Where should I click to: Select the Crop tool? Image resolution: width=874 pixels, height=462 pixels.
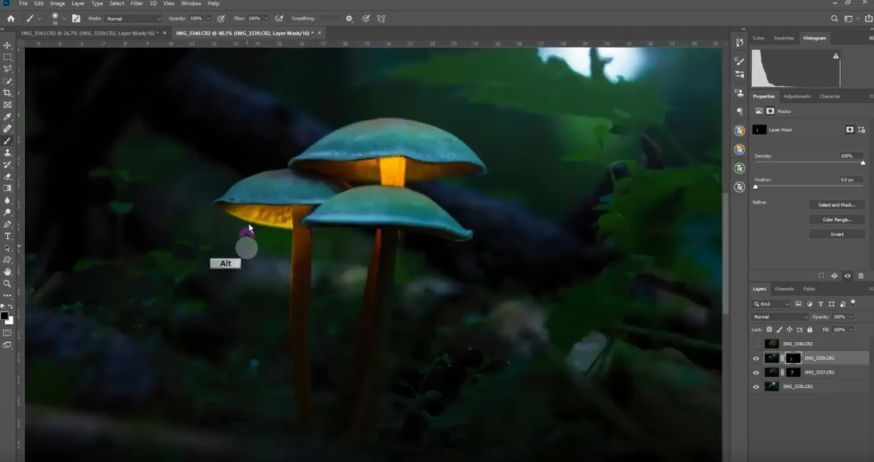pos(7,93)
